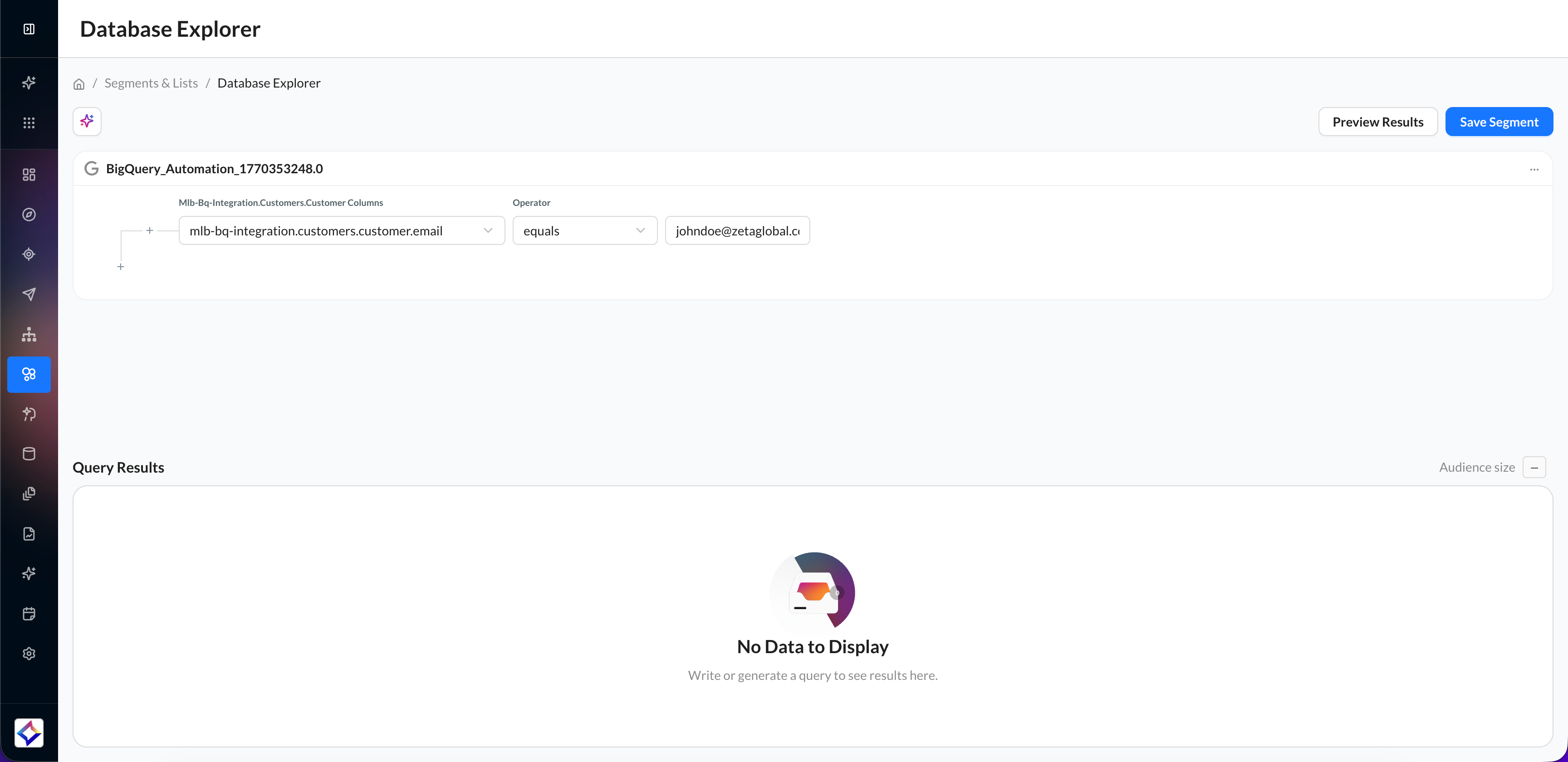
Task: Open the apps grid icon in sidebar
Action: tap(29, 122)
